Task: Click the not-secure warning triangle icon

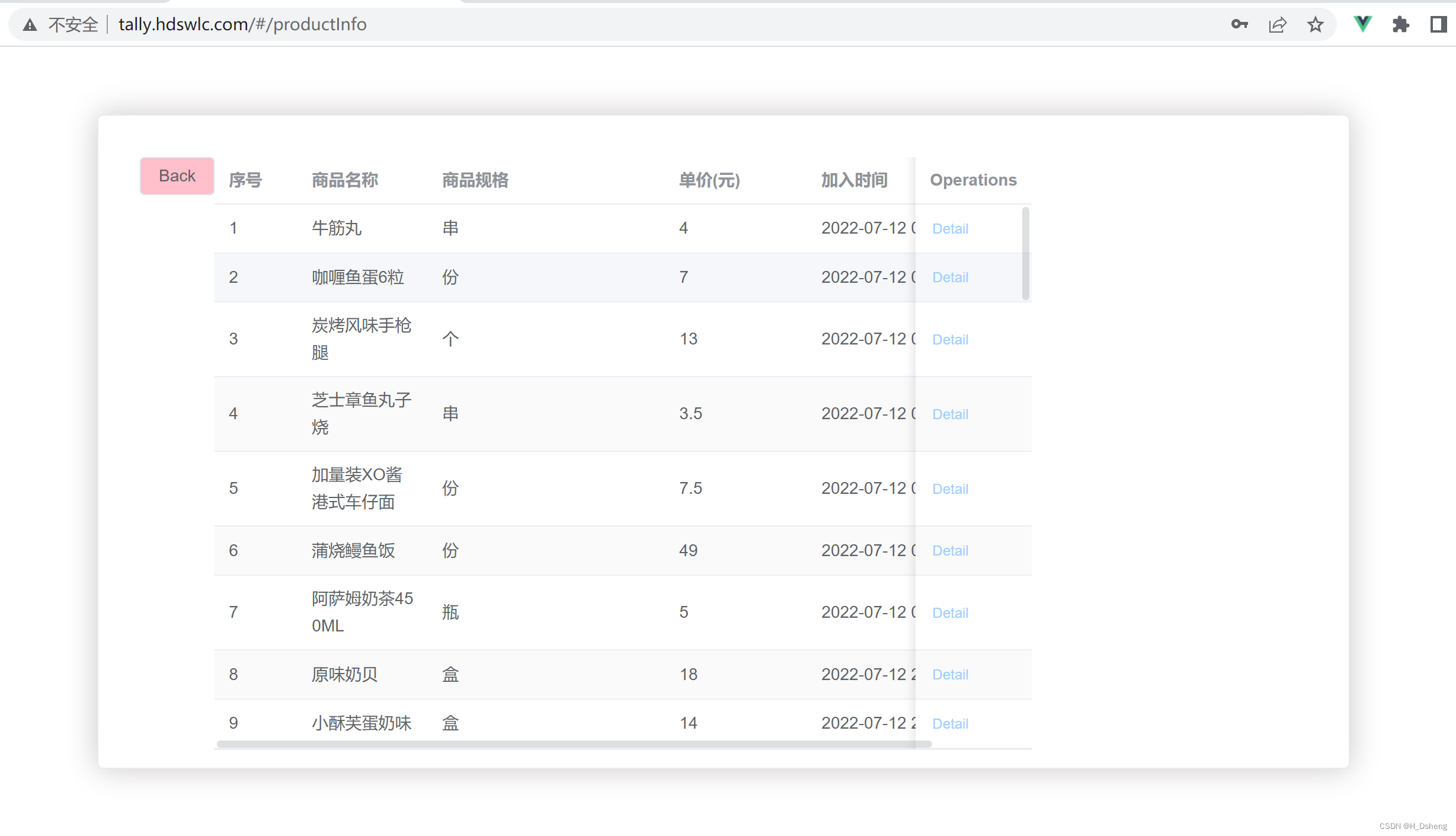Action: pos(30,25)
